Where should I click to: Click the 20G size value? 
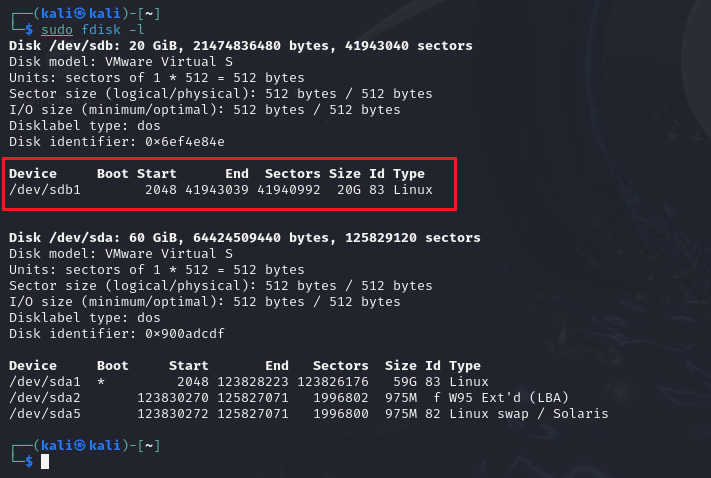(345, 189)
